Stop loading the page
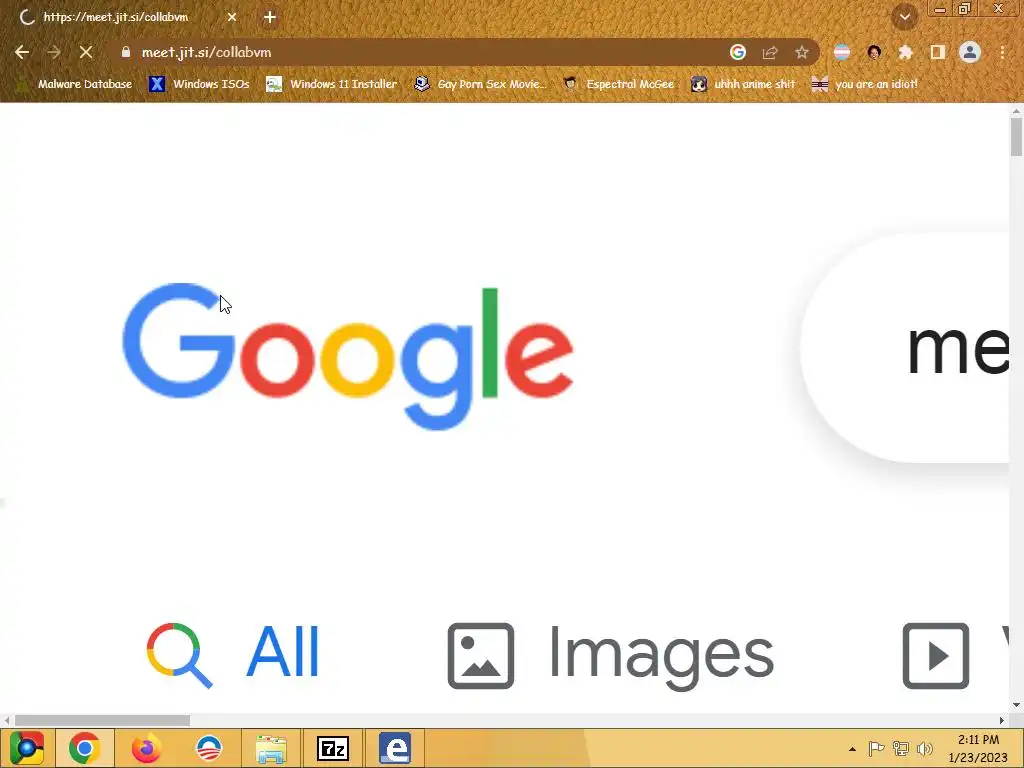 click(86, 52)
